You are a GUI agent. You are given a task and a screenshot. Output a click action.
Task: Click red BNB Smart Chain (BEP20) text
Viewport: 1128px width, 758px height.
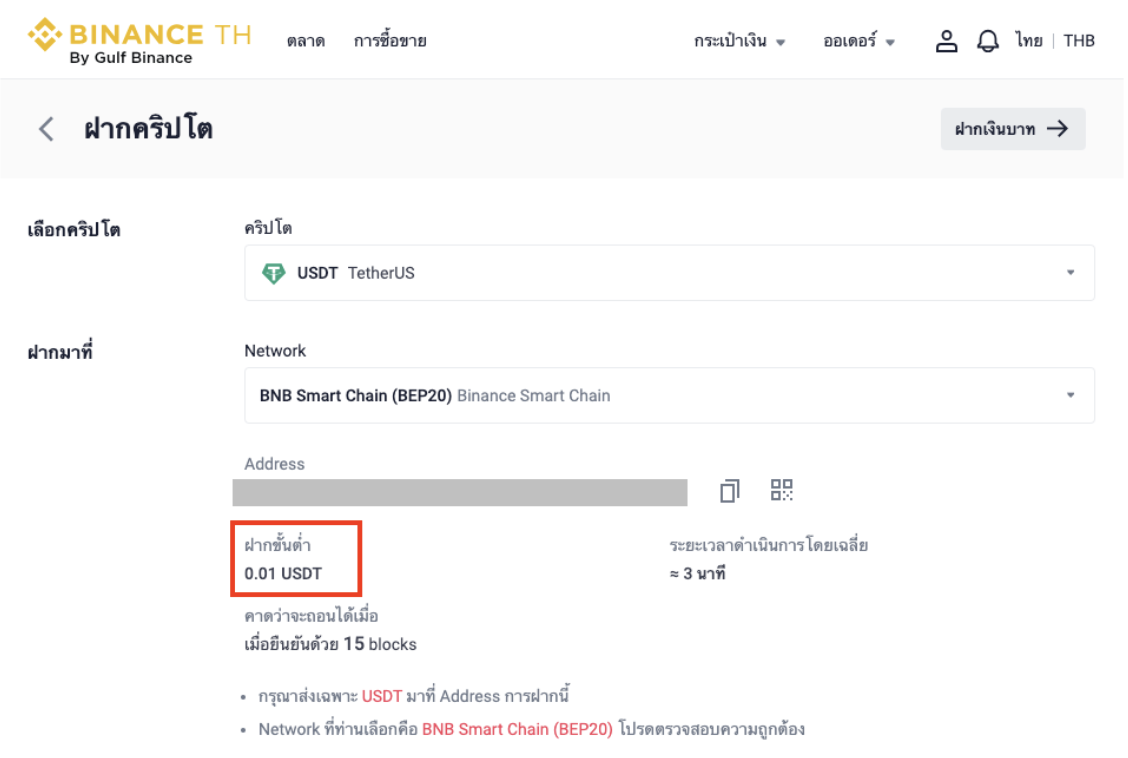coord(517,729)
